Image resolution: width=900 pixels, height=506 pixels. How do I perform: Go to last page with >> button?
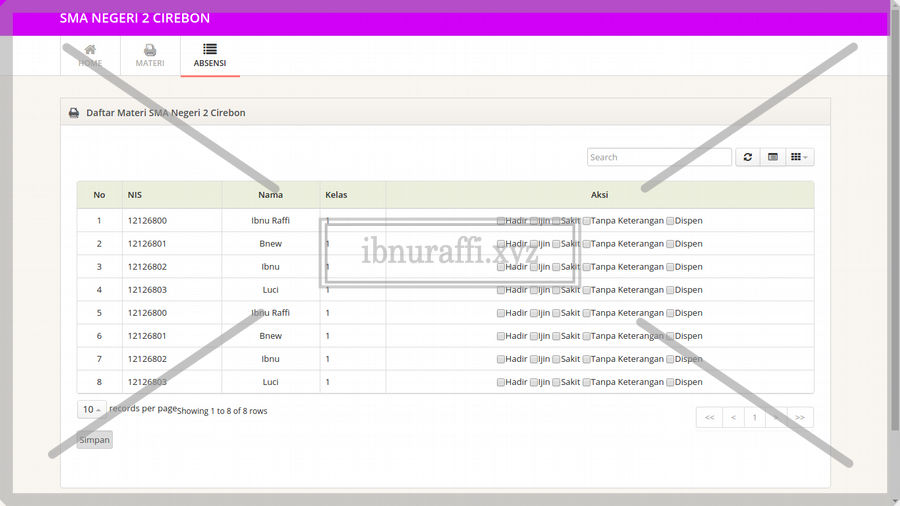tap(800, 417)
